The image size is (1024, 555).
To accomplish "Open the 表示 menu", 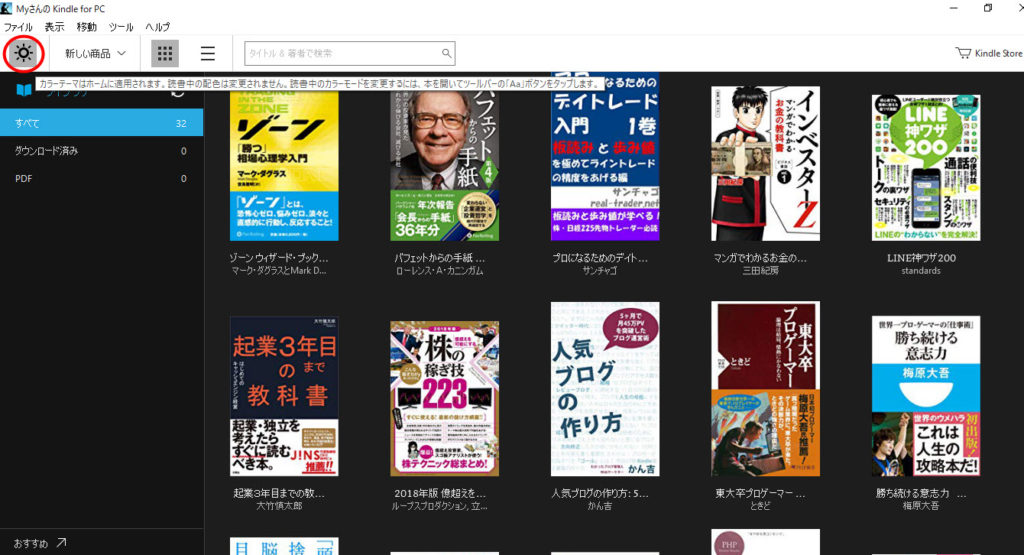I will (54, 27).
